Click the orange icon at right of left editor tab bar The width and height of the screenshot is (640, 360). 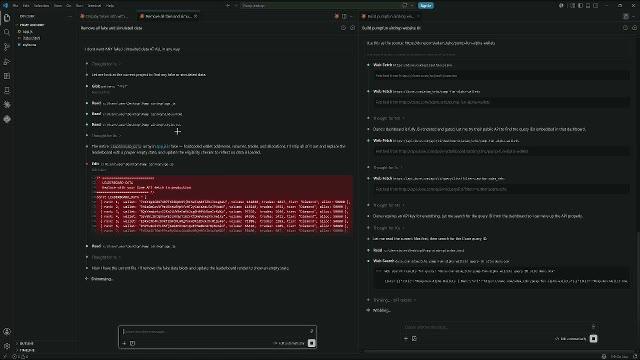[337, 16]
